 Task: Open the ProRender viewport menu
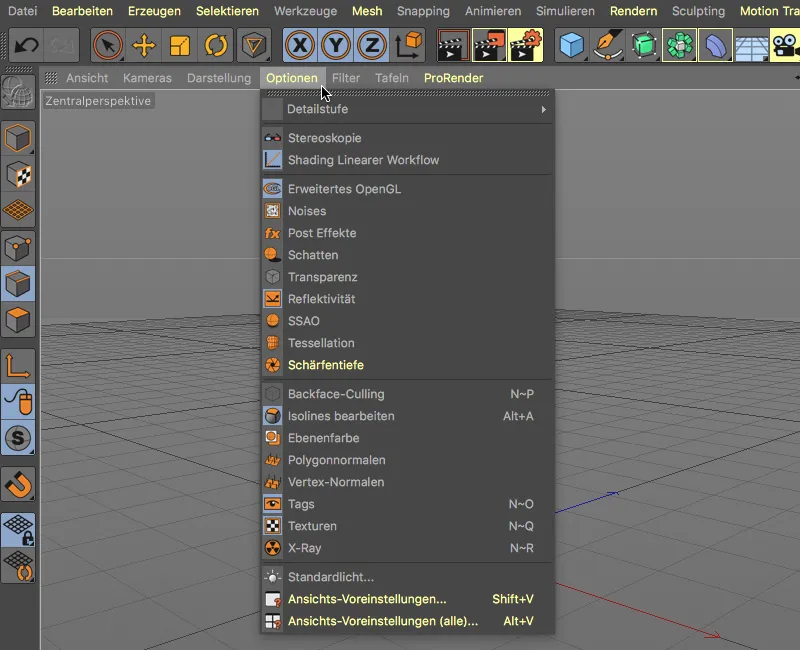pyautogui.click(x=453, y=78)
